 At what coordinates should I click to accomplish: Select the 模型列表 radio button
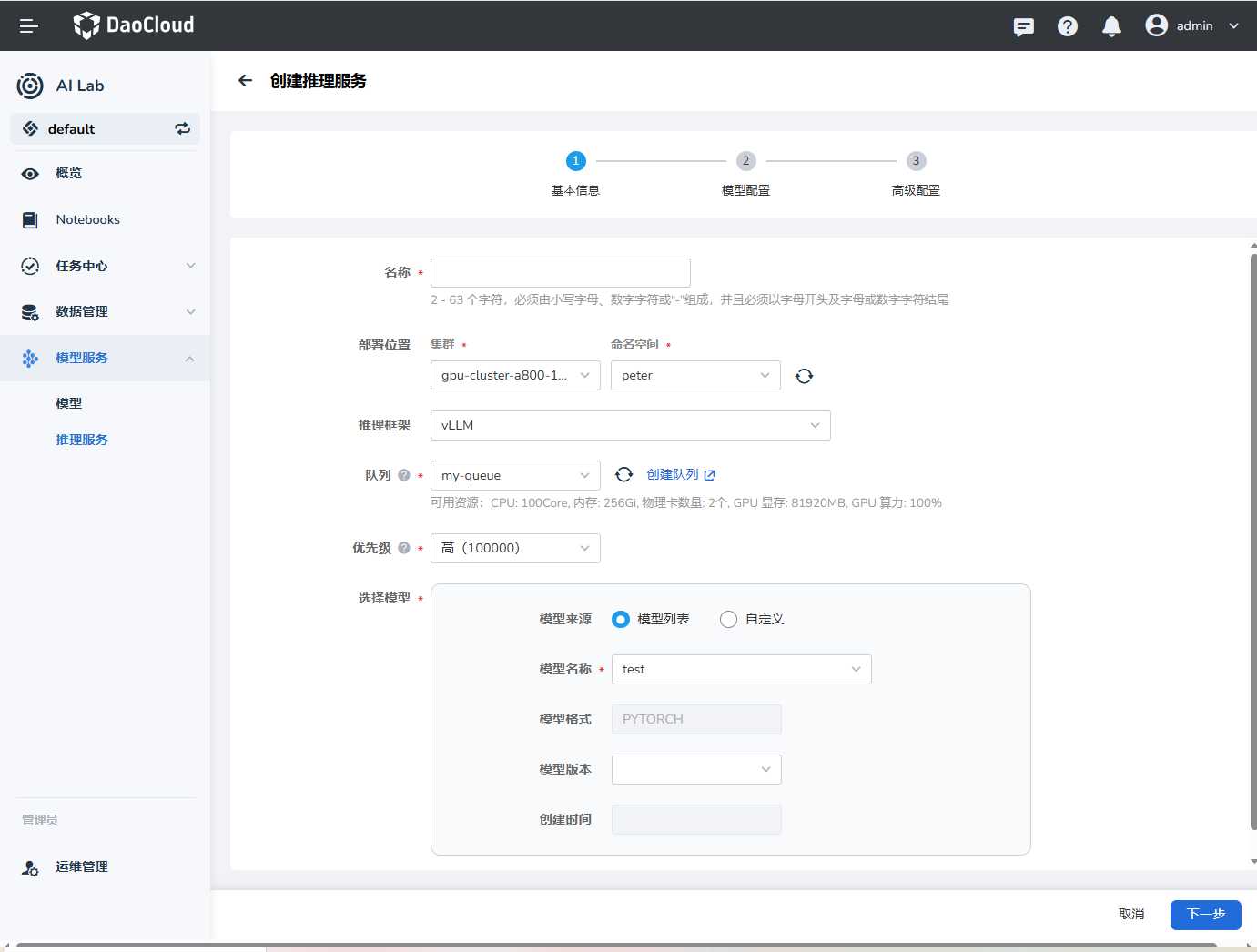tap(621, 619)
